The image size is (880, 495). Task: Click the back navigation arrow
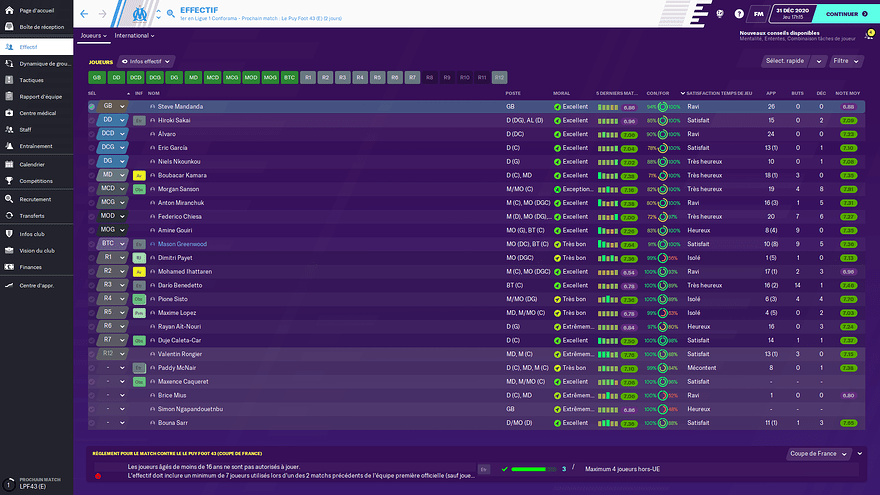(x=83, y=14)
